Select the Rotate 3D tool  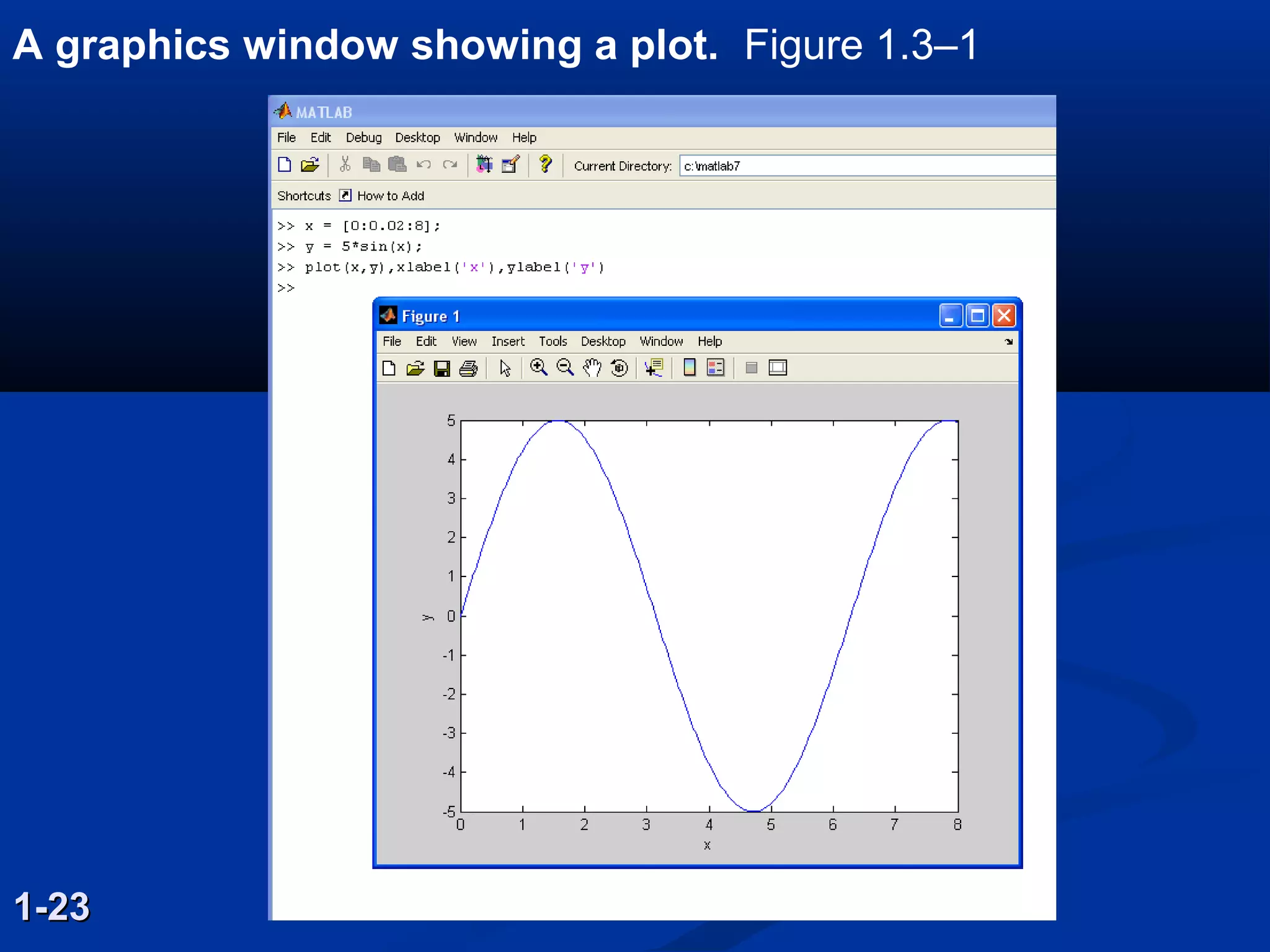tap(619, 368)
